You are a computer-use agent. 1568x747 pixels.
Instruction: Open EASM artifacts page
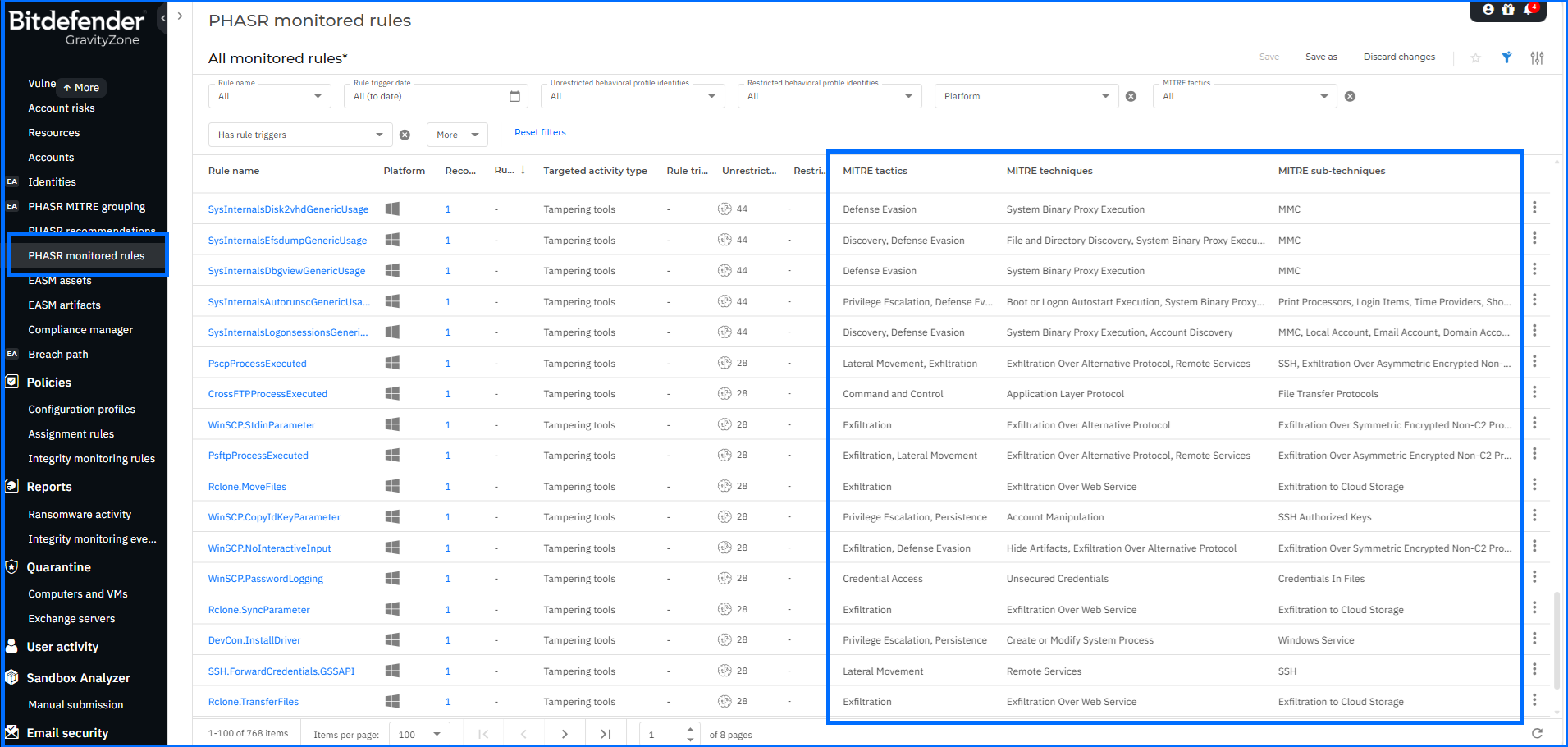(x=64, y=305)
